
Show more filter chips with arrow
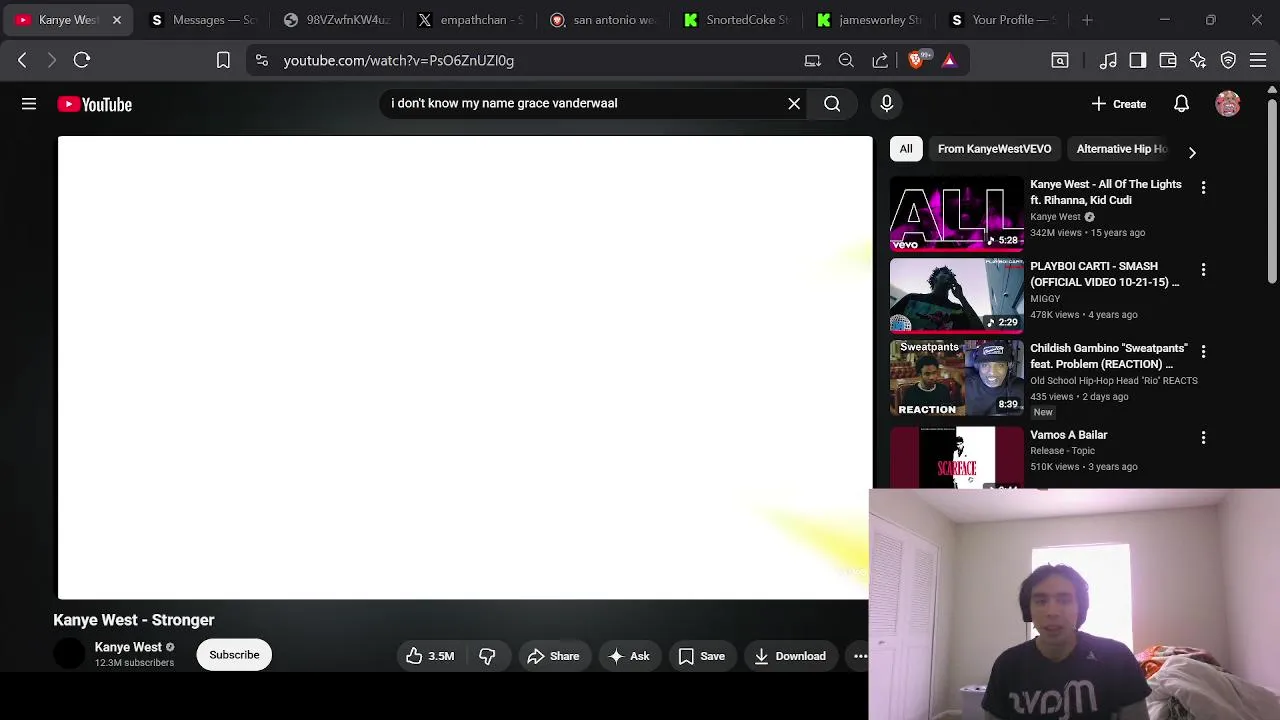point(1192,152)
